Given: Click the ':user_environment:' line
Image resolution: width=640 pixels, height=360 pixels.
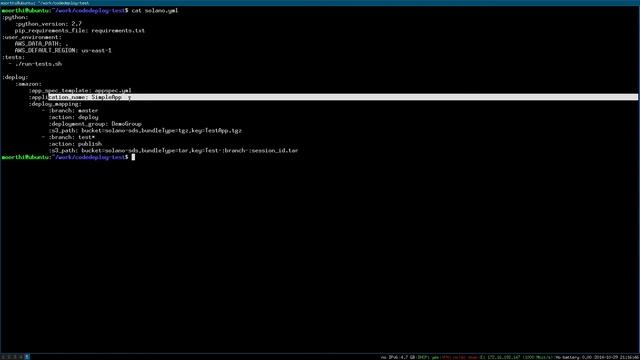Looking at the screenshot, I should coord(32,37).
